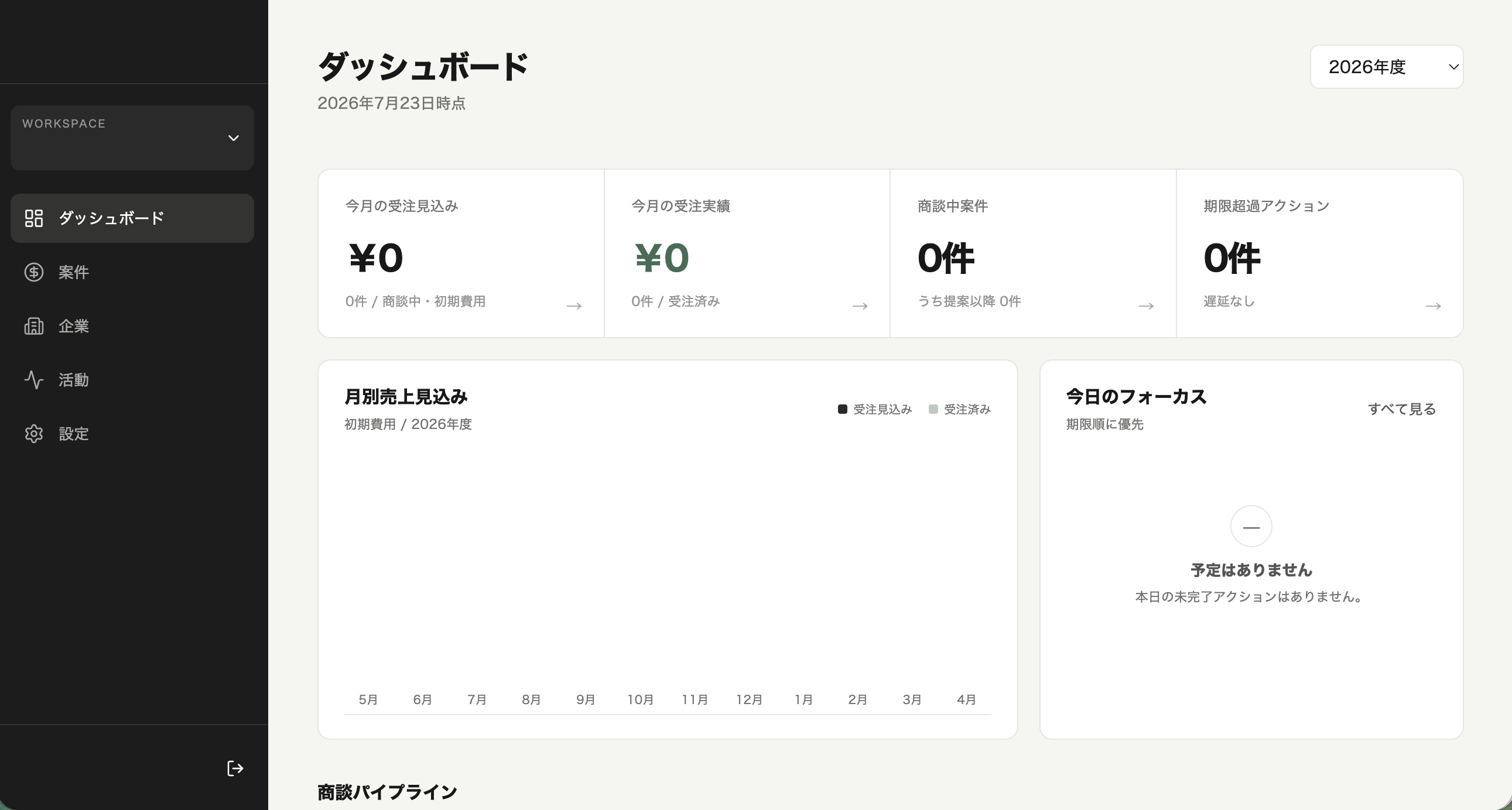Click the 今日のフォーカス heading

coord(1137,397)
